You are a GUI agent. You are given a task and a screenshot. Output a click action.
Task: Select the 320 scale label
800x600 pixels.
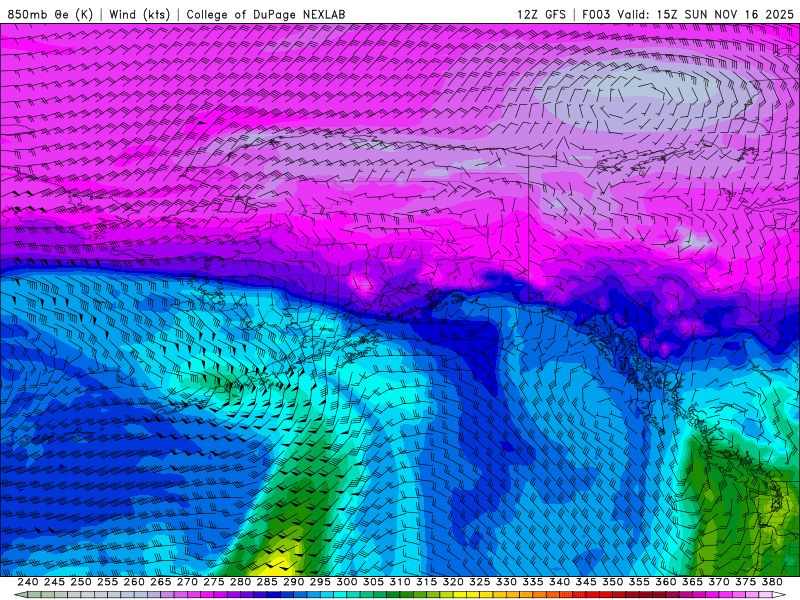(453, 582)
